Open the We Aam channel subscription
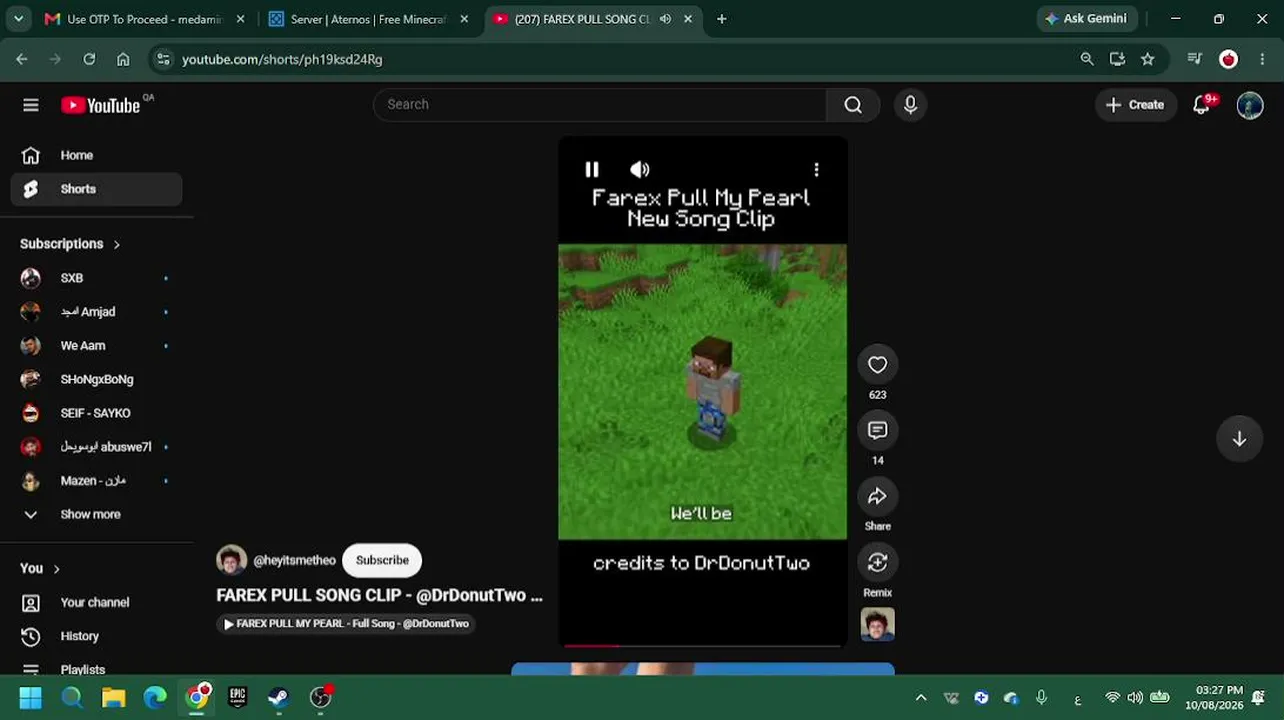The height and width of the screenshot is (720, 1284). coord(96,346)
